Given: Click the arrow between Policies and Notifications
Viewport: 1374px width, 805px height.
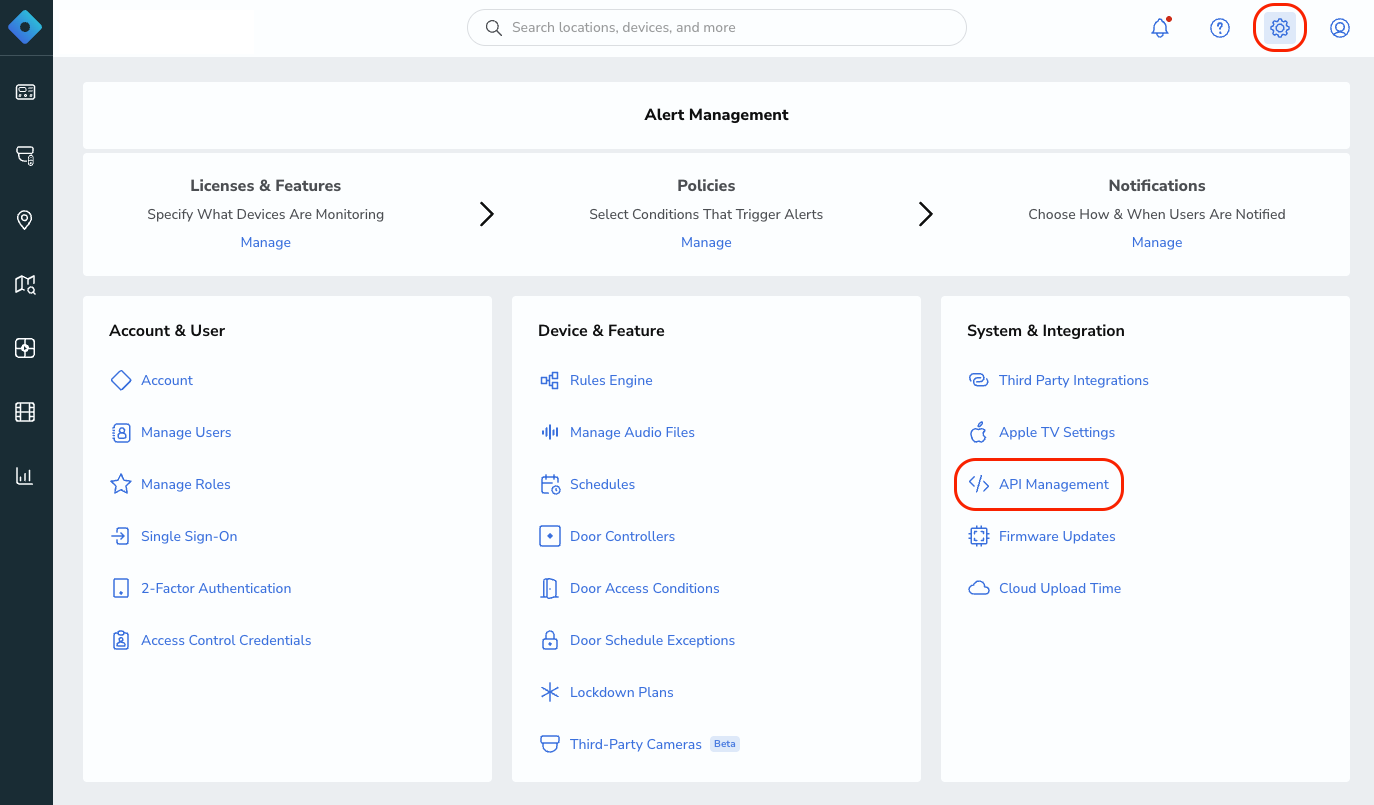Looking at the screenshot, I should (925, 214).
